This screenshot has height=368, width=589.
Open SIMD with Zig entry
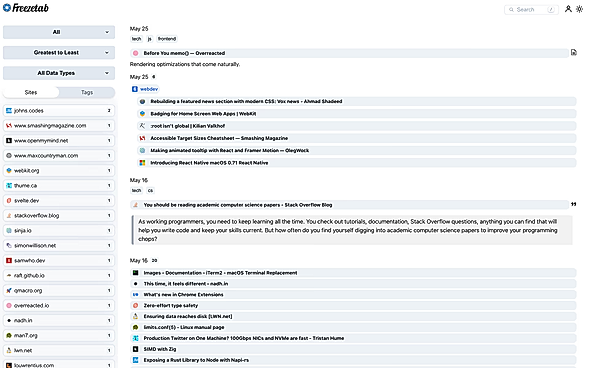[353, 349]
